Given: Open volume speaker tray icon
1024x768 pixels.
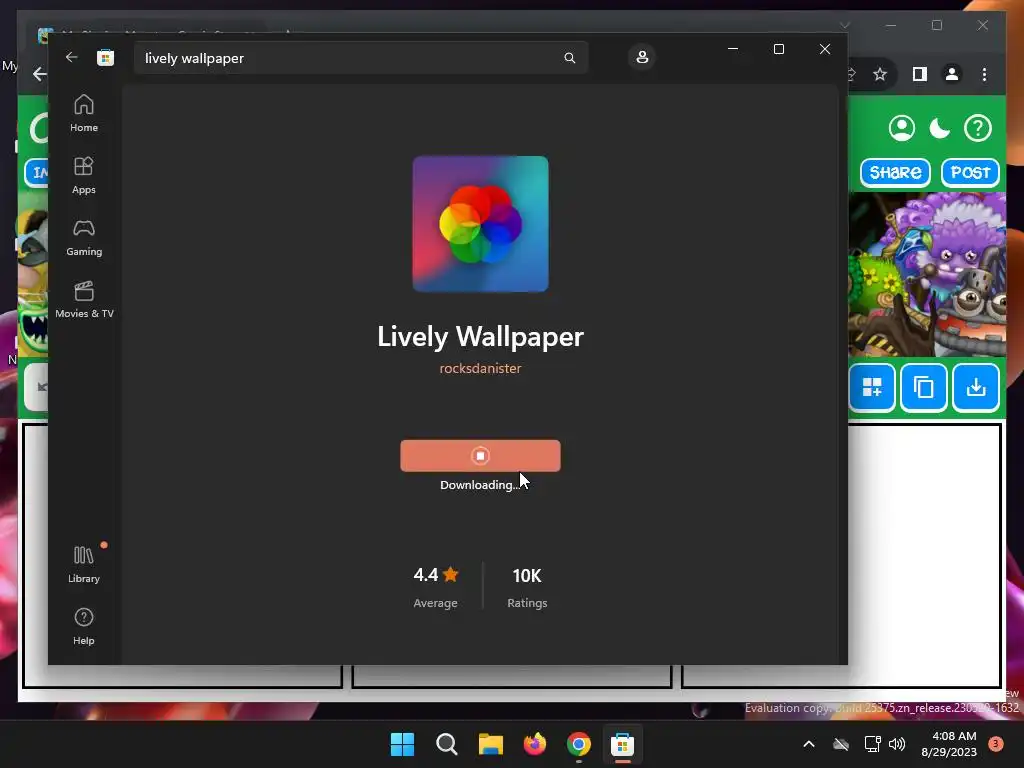Looking at the screenshot, I should (x=897, y=744).
